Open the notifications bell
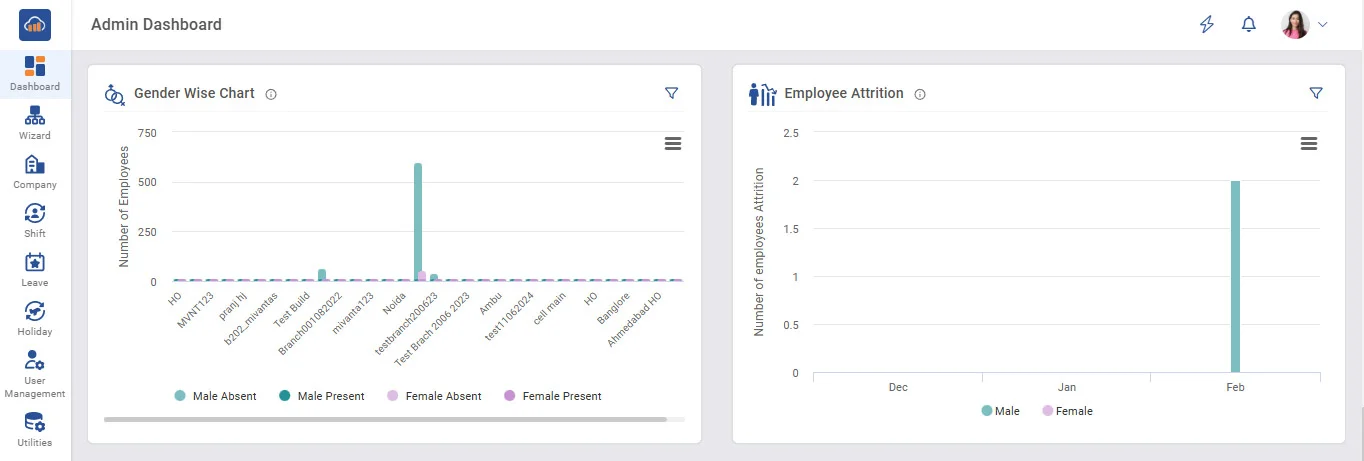Image resolution: width=1364 pixels, height=461 pixels. pyautogui.click(x=1248, y=25)
